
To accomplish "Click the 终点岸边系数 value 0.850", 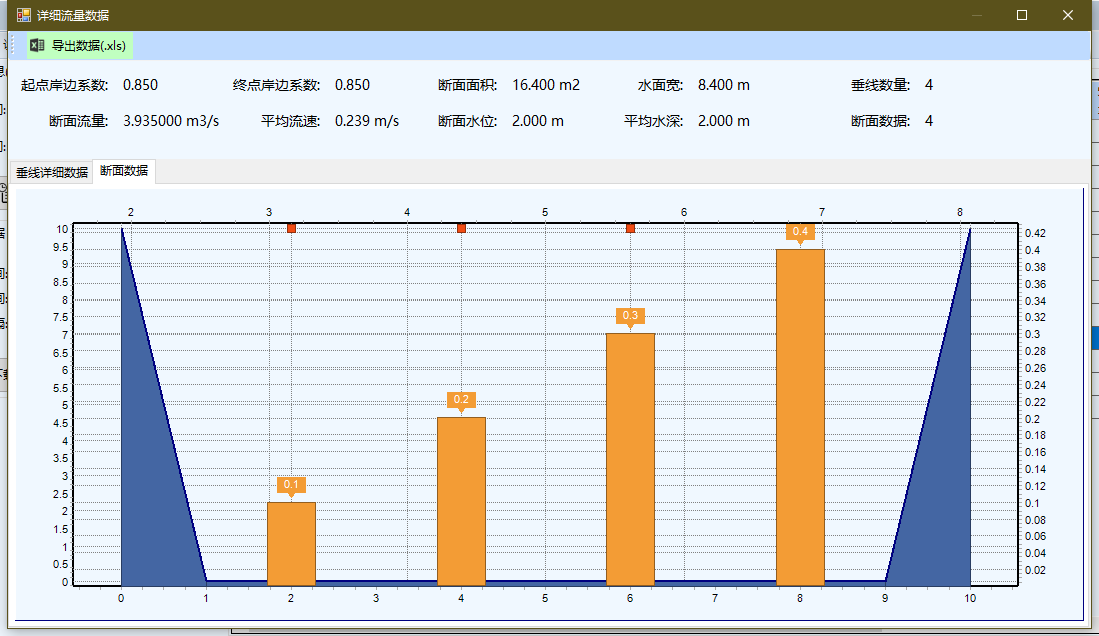I will (352, 85).
